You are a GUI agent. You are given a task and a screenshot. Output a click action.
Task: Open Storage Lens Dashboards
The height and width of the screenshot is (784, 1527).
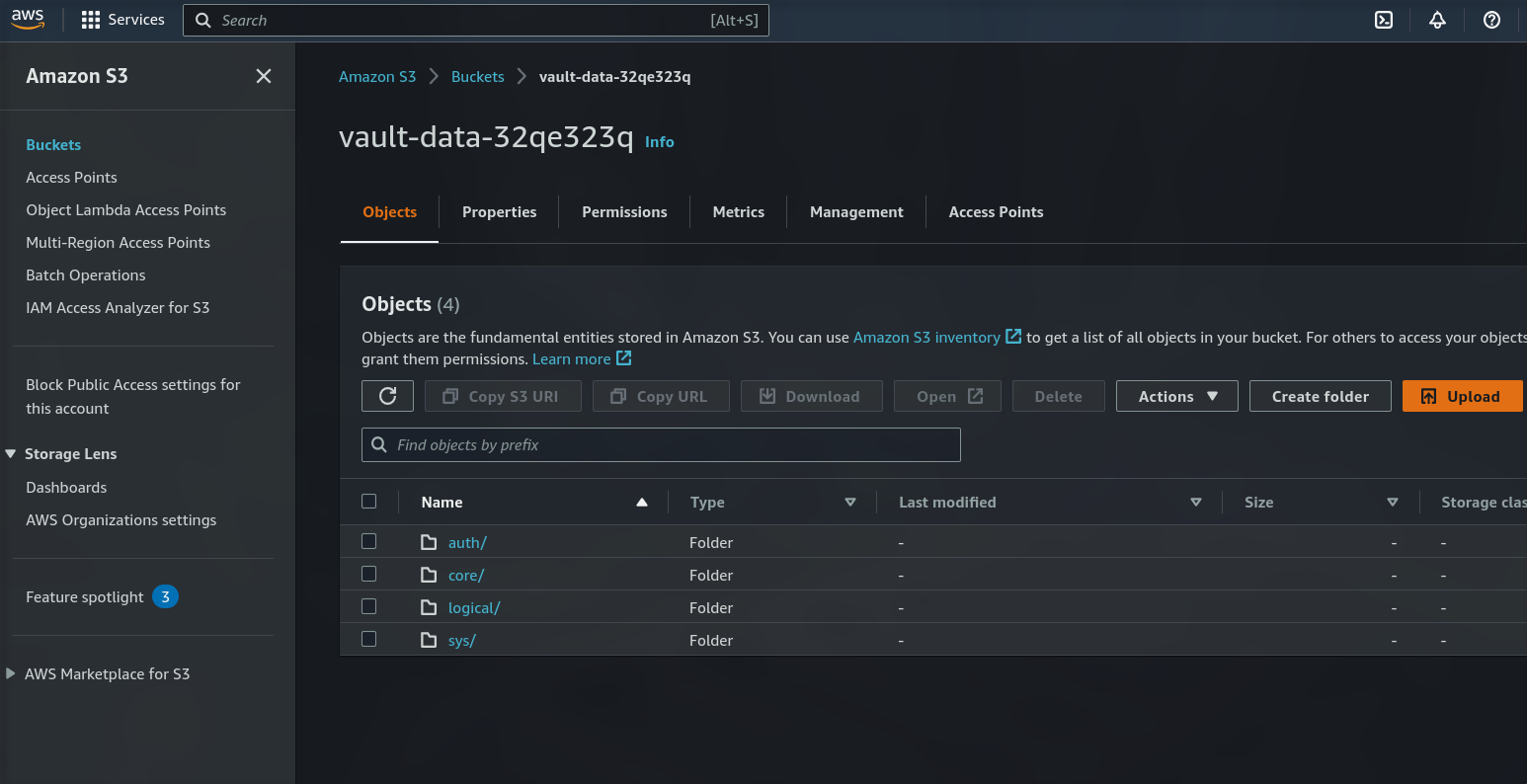[x=66, y=487]
